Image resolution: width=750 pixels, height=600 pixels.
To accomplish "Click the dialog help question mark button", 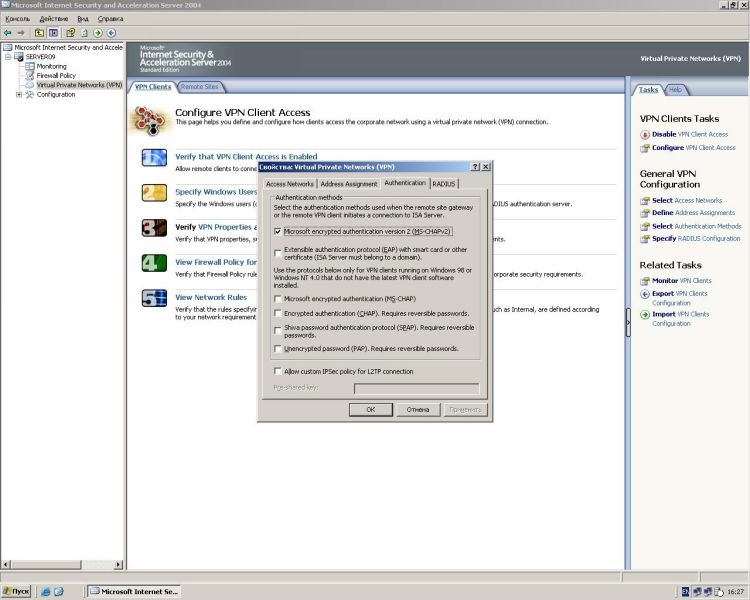I will pyautogui.click(x=475, y=167).
